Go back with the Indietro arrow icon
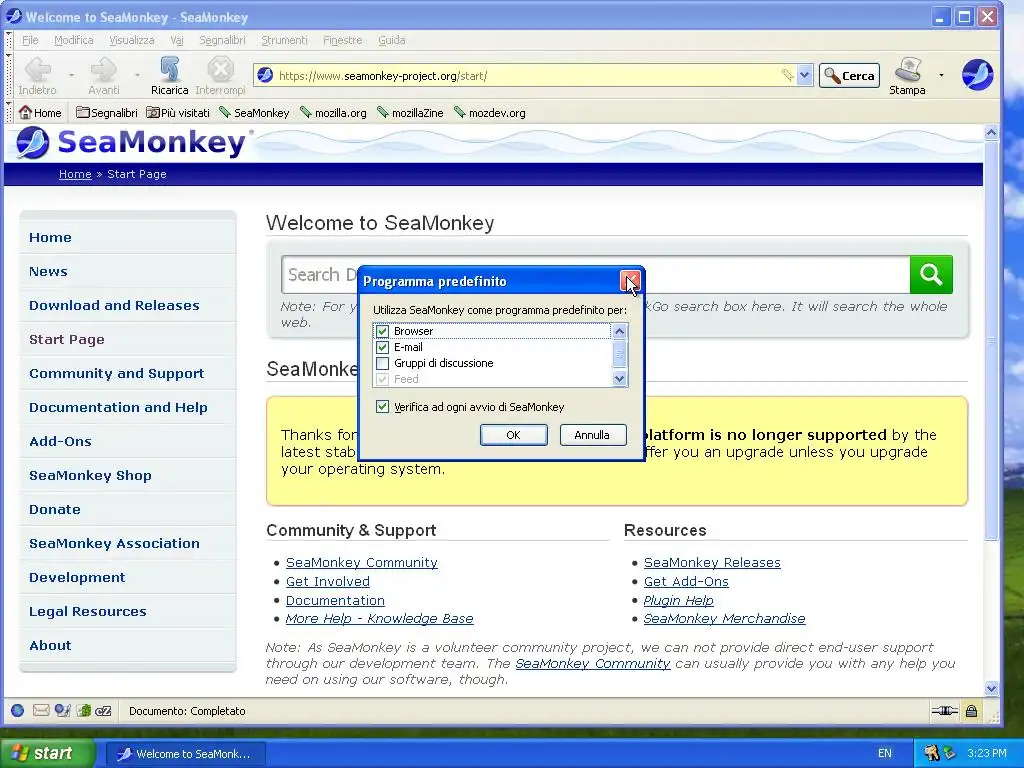 coord(38,69)
